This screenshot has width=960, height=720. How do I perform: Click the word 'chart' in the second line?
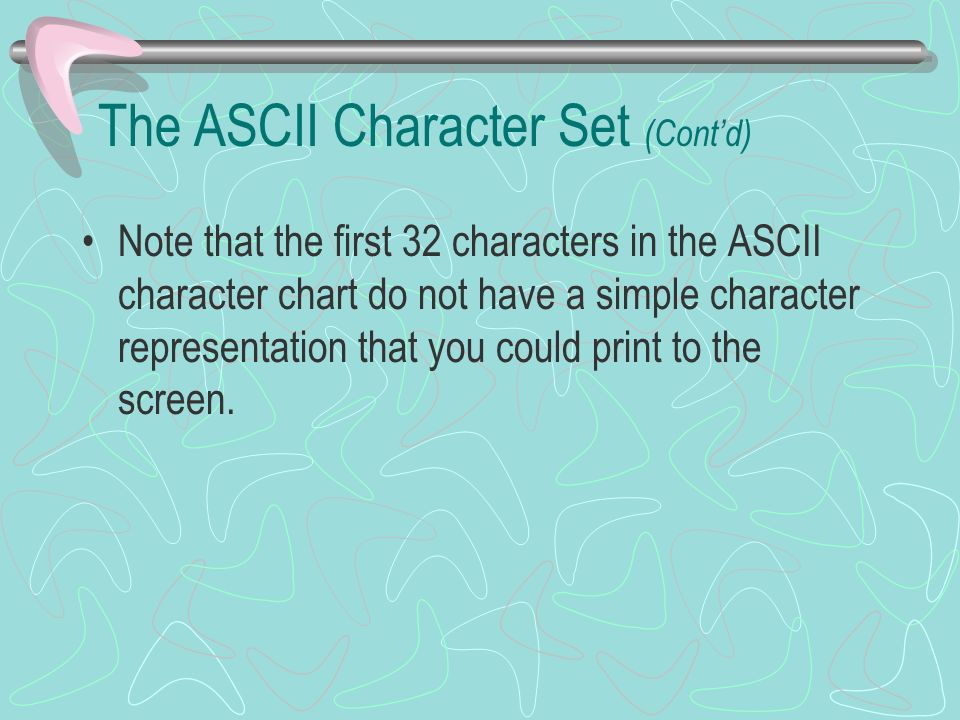coord(317,294)
